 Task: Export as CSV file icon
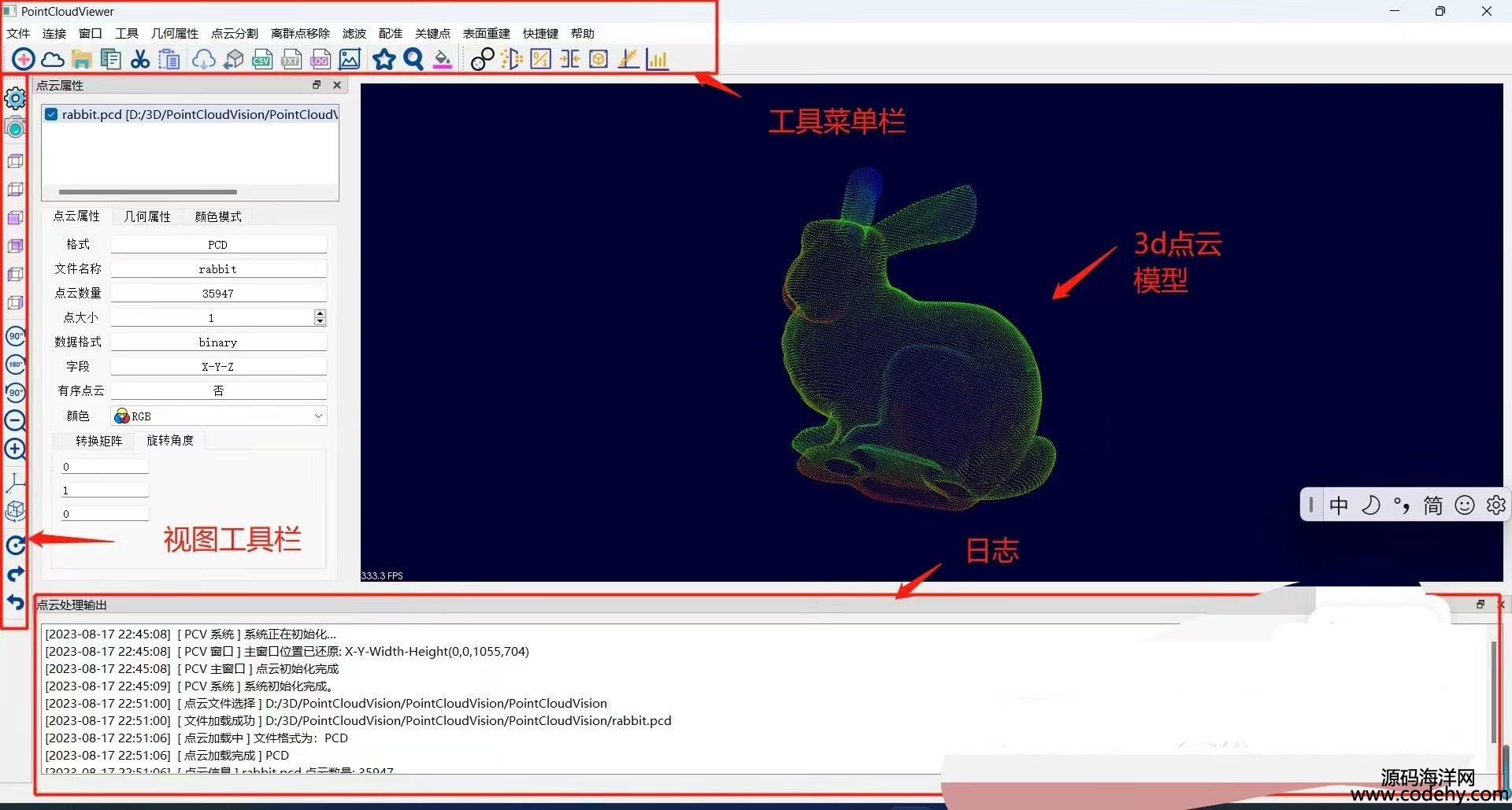tap(262, 59)
